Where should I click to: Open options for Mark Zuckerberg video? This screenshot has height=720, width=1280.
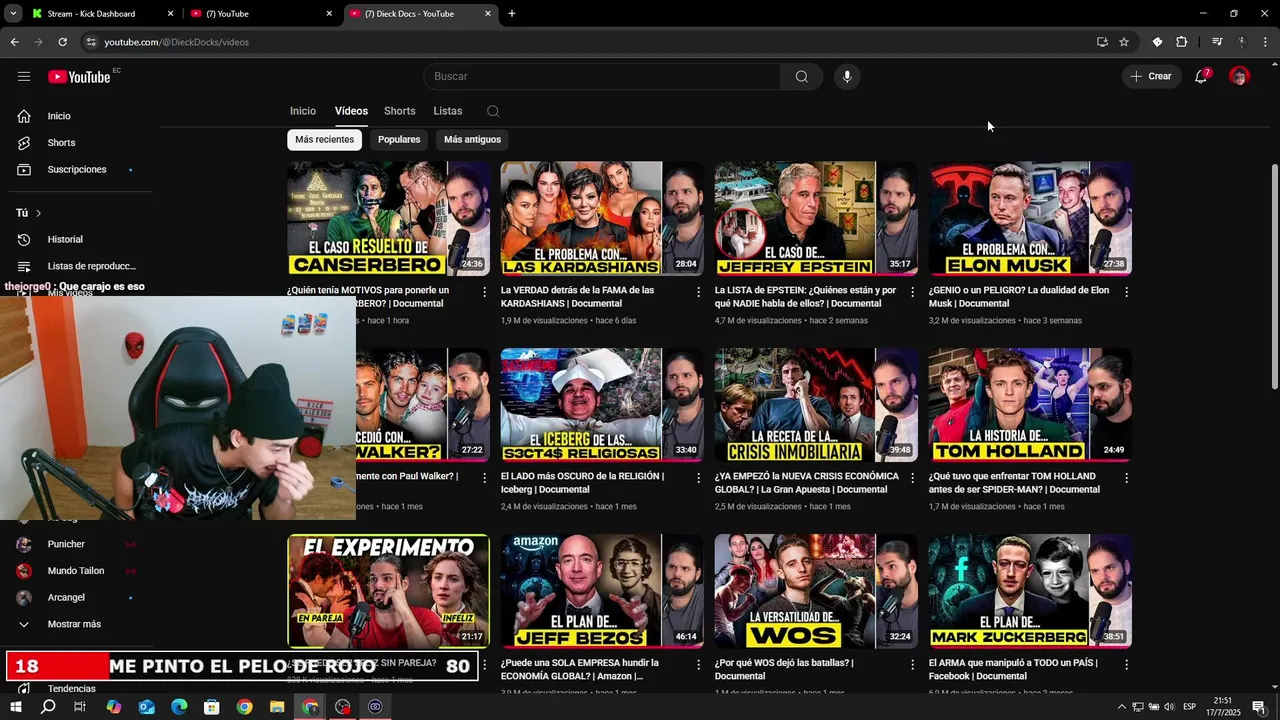tap(1126, 664)
